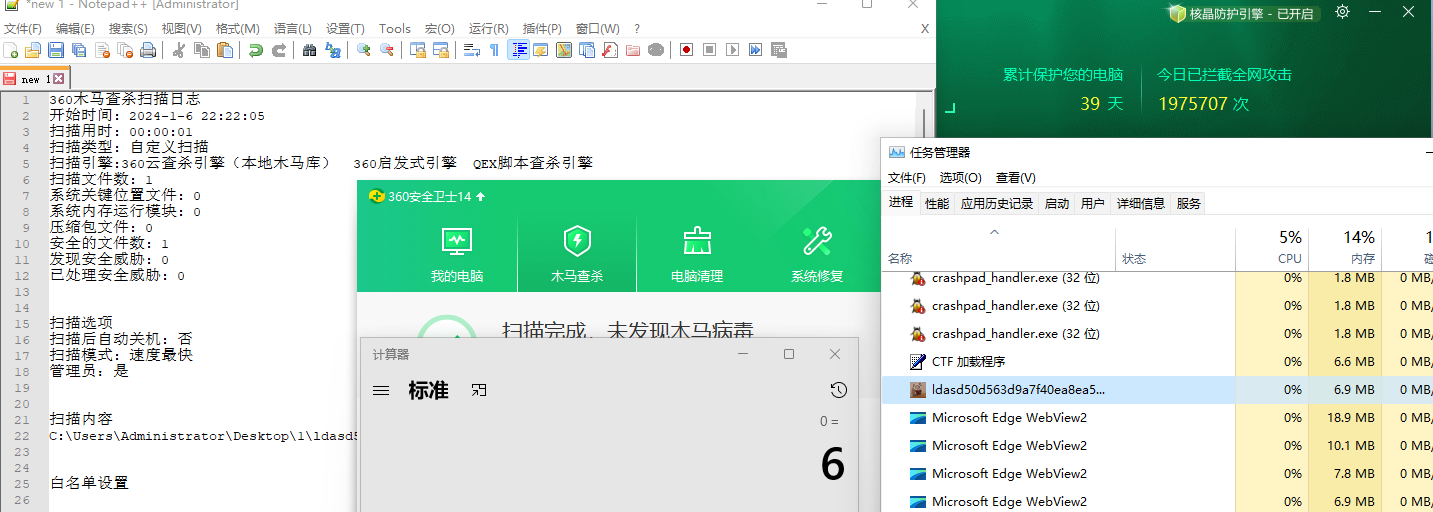The height and width of the screenshot is (512, 1433).
Task: Click the Print icon in Notepad++ toolbar
Action: (147, 50)
